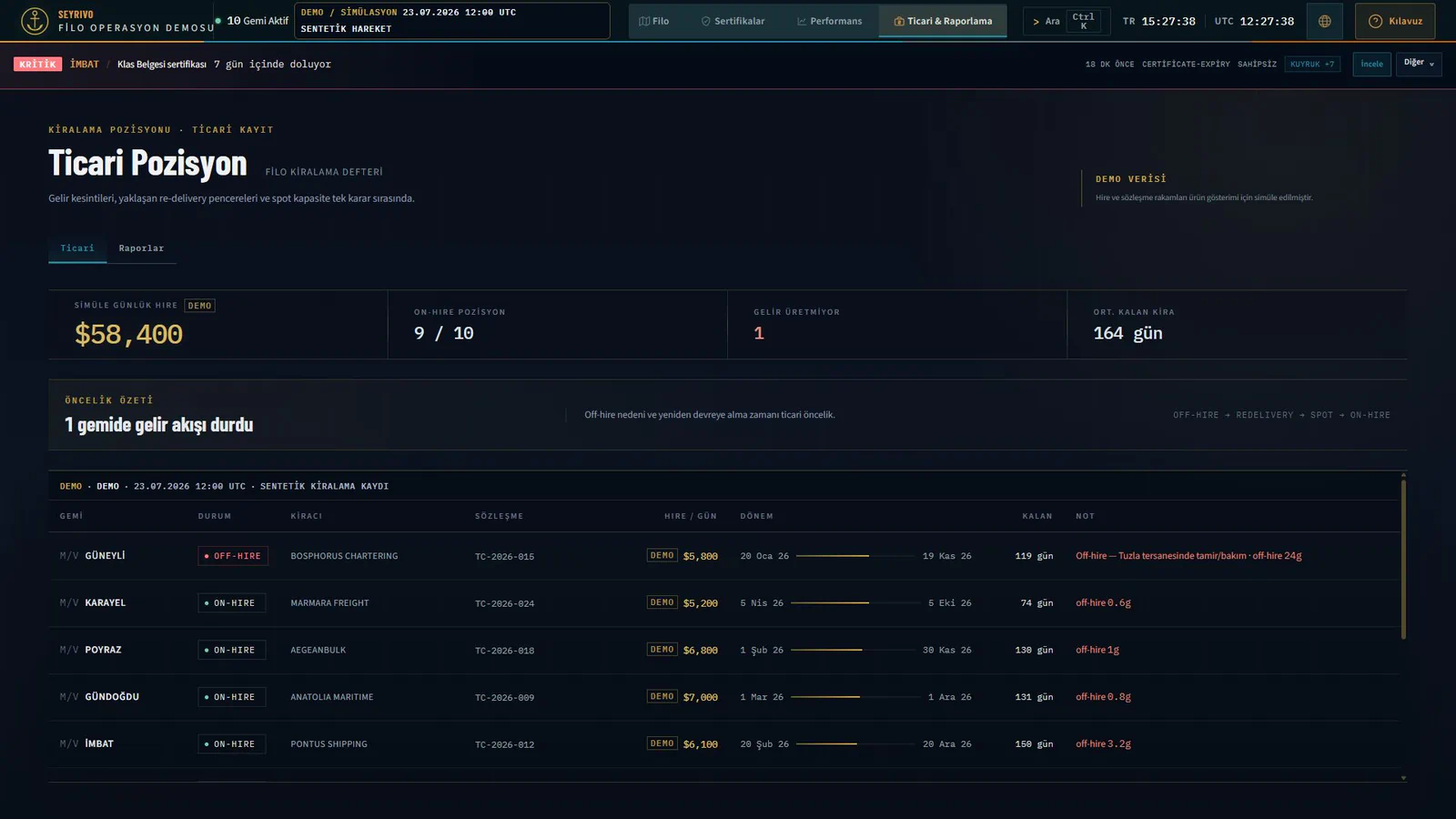Click the GÜNEYLİ charter period progress bar
Screen dimensions: 1456x819
[x=855, y=556]
